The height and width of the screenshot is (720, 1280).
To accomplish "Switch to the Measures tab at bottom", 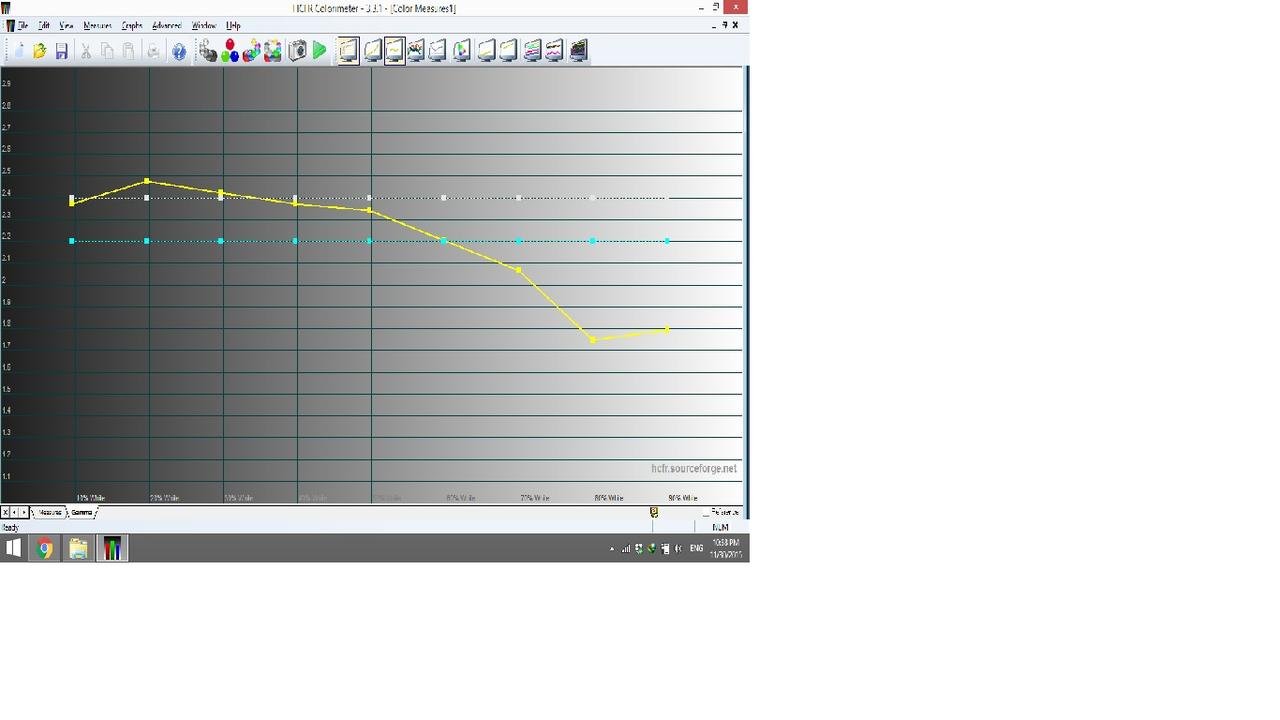I will click(x=49, y=512).
